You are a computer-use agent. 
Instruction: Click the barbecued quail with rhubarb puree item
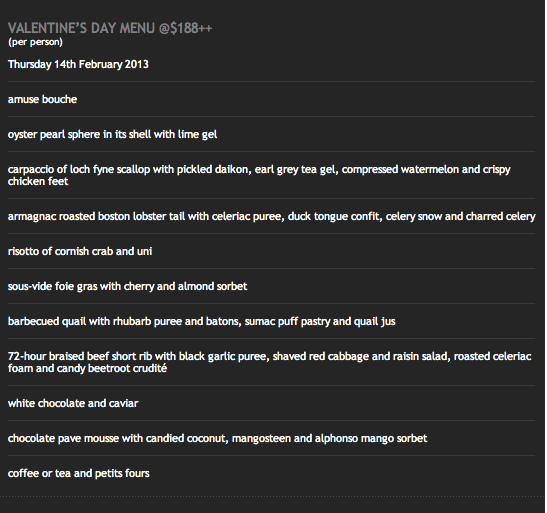[202, 322]
